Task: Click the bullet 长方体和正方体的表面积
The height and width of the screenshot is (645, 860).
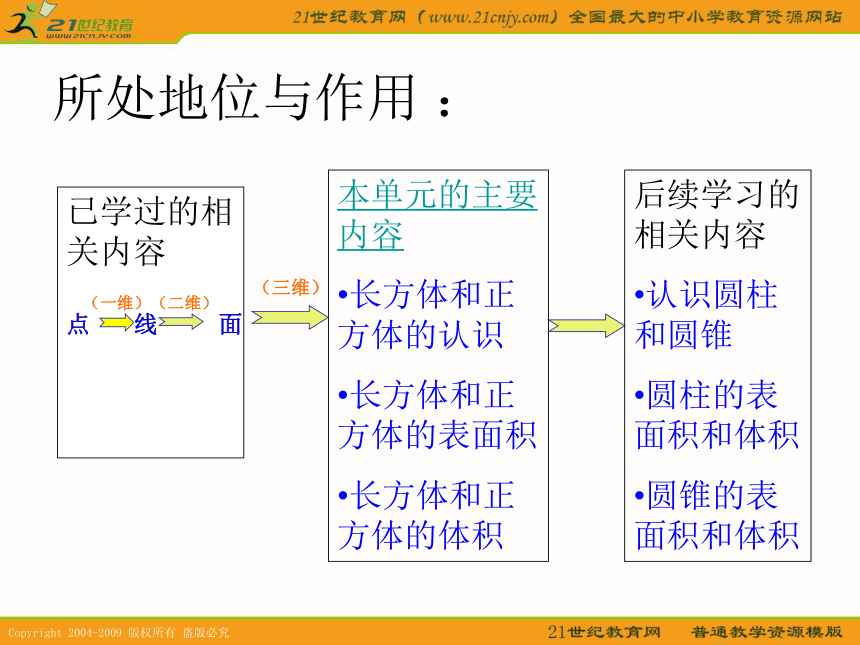Action: click(x=437, y=415)
